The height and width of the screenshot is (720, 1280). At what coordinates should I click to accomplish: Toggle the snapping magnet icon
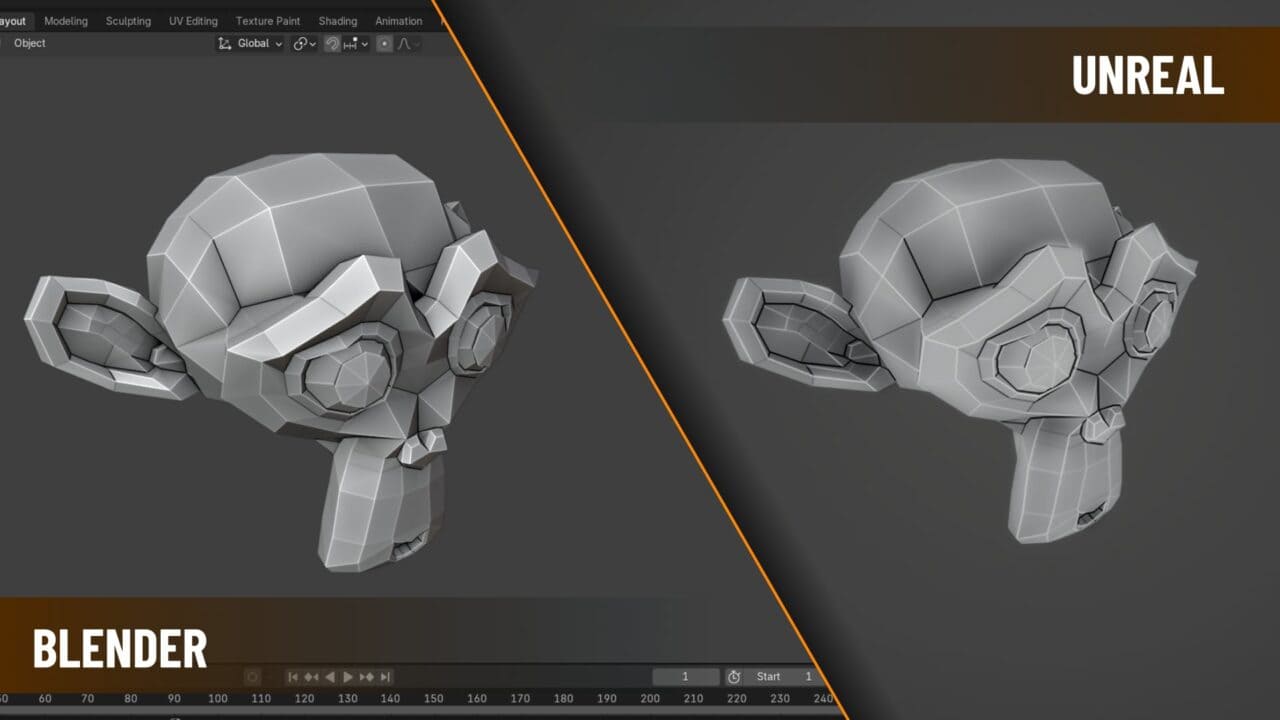332,44
